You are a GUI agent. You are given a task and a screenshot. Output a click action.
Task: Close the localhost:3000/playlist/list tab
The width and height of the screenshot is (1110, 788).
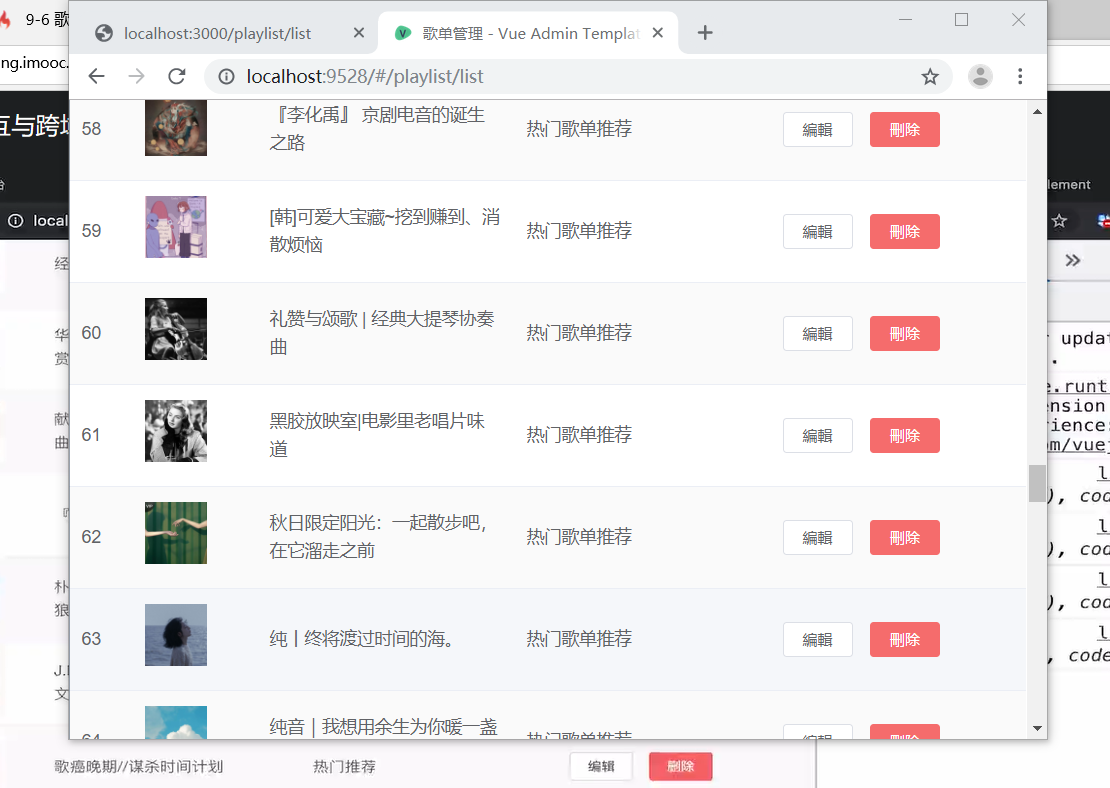click(x=359, y=33)
